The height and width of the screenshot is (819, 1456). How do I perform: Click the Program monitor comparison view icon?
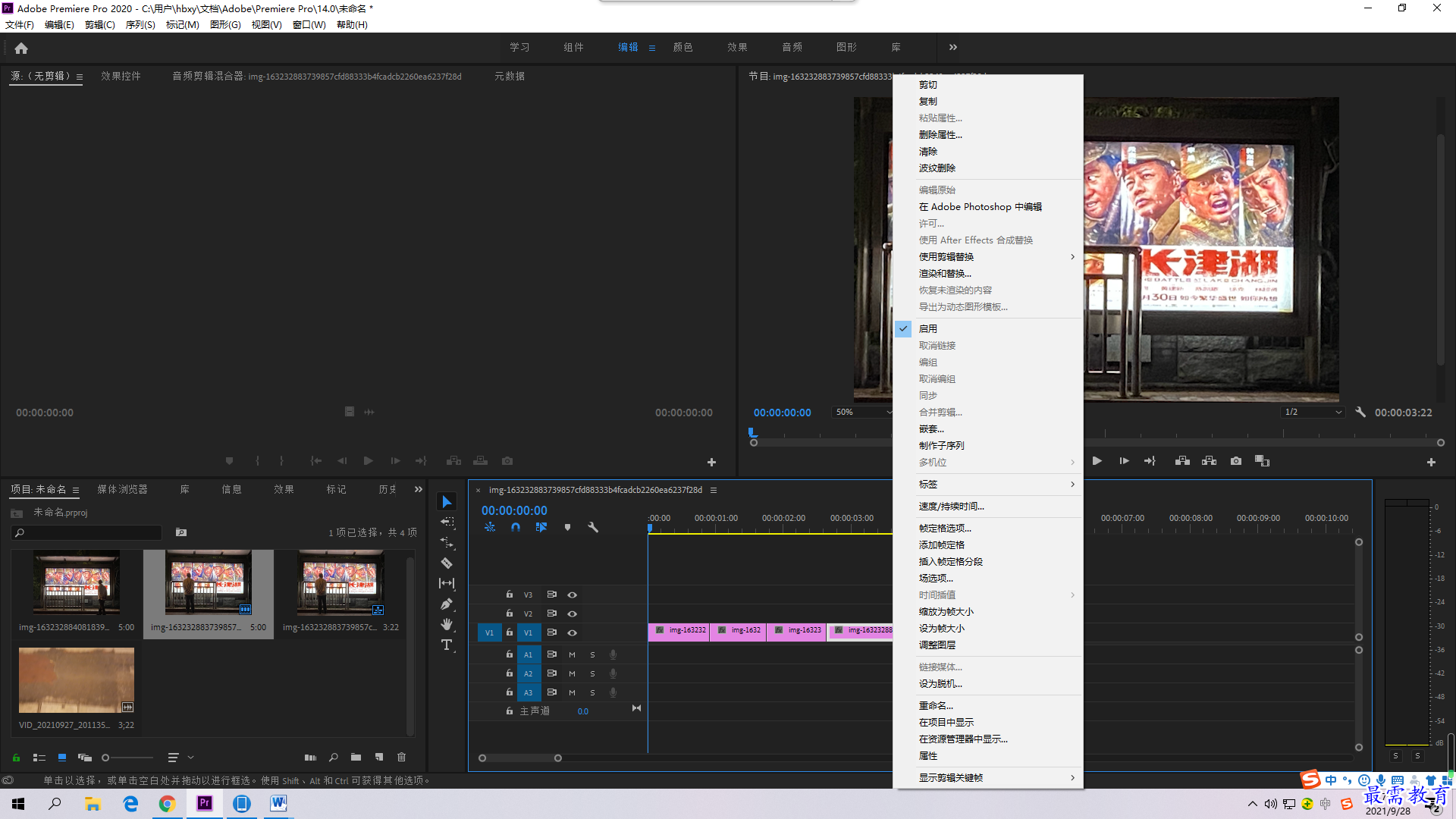(1263, 461)
